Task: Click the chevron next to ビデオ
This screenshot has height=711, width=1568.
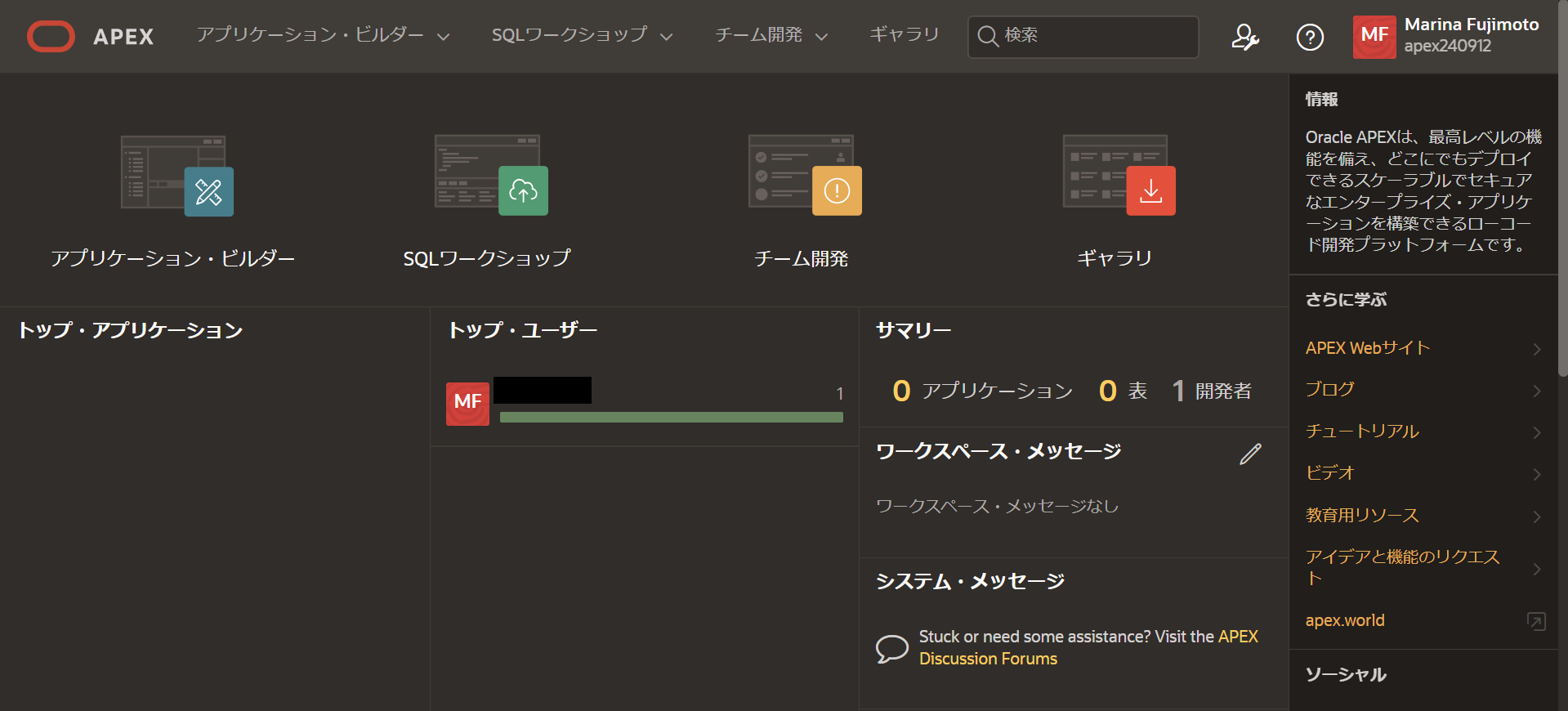Action: click(x=1536, y=474)
